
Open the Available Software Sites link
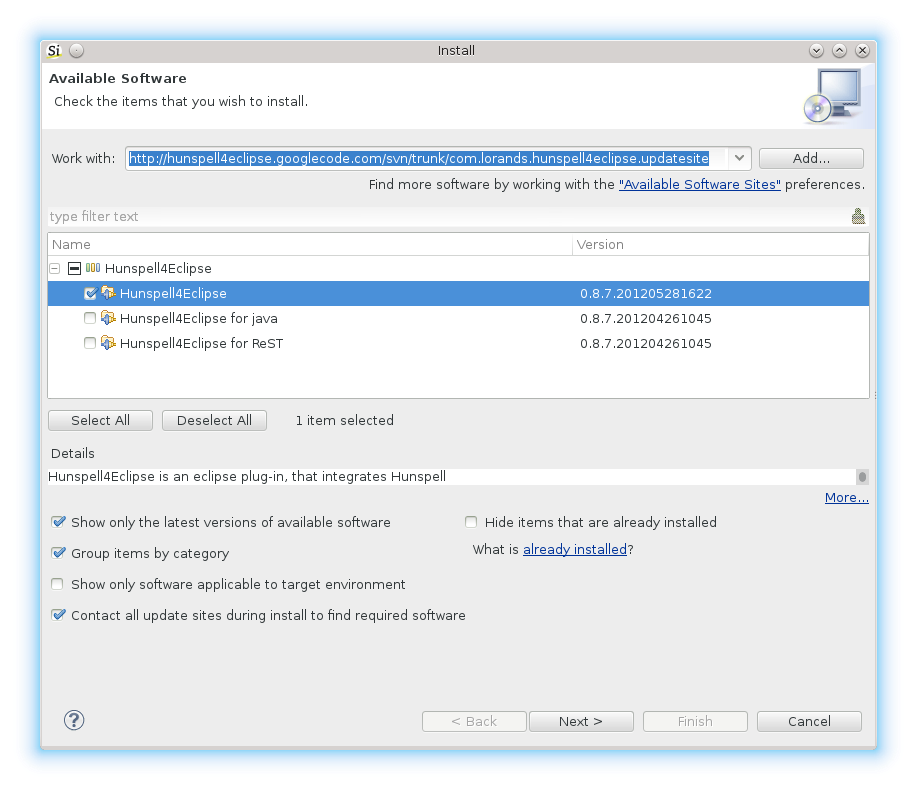click(699, 185)
